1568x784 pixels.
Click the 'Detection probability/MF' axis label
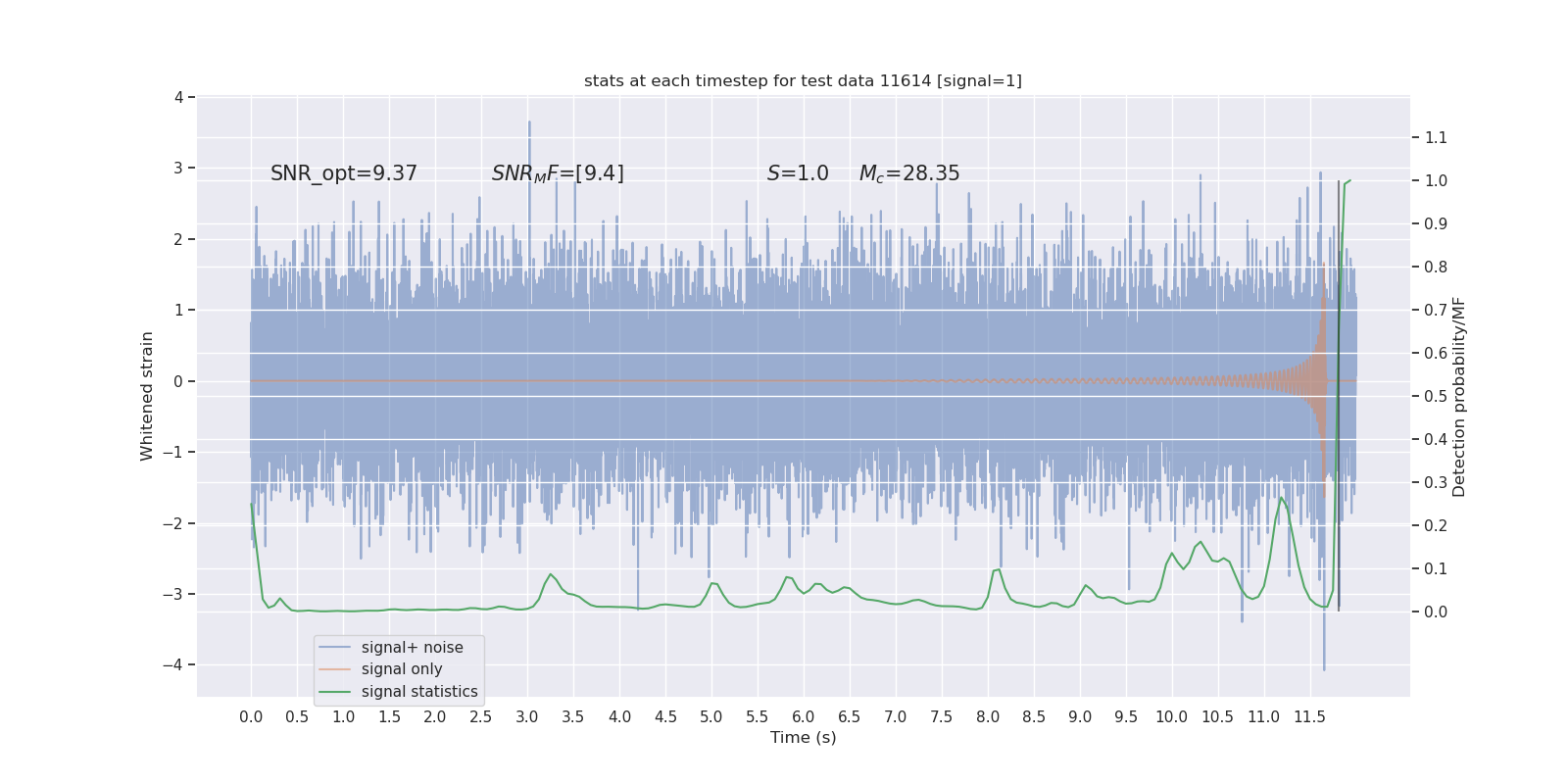(1459, 397)
